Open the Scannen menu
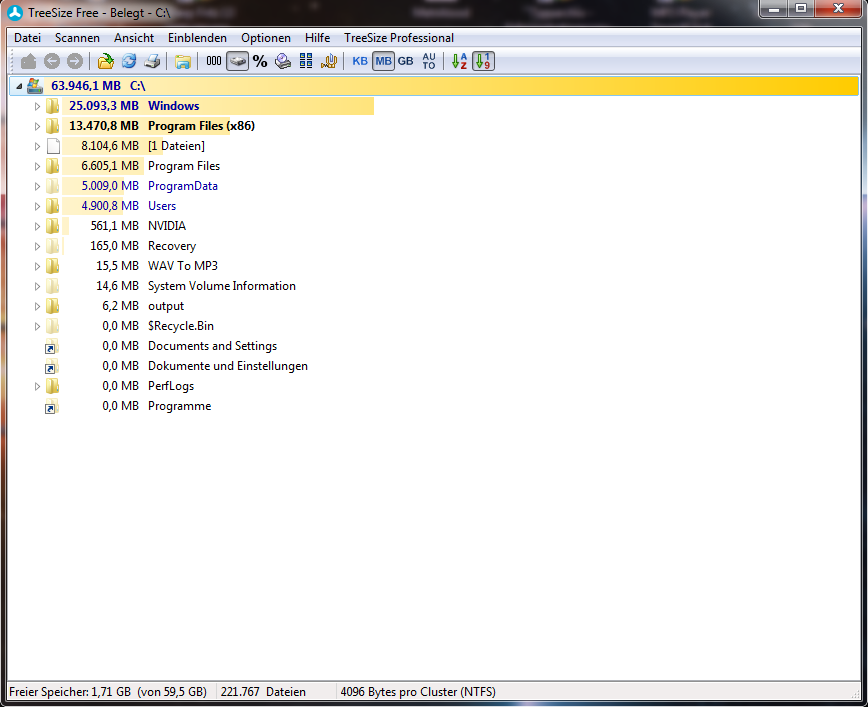The image size is (868, 707). [x=77, y=38]
